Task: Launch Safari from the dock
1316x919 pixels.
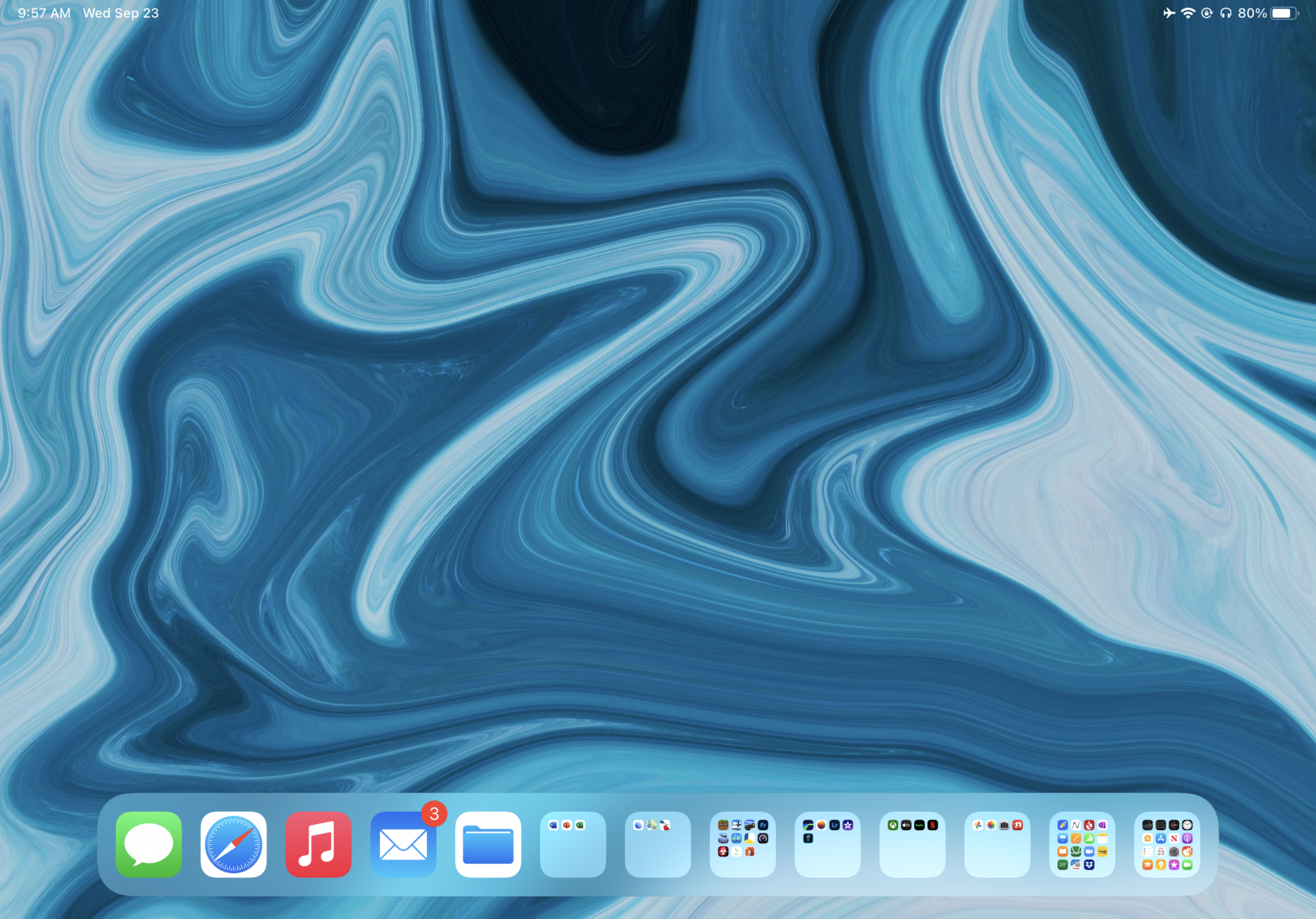Action: pos(234,844)
